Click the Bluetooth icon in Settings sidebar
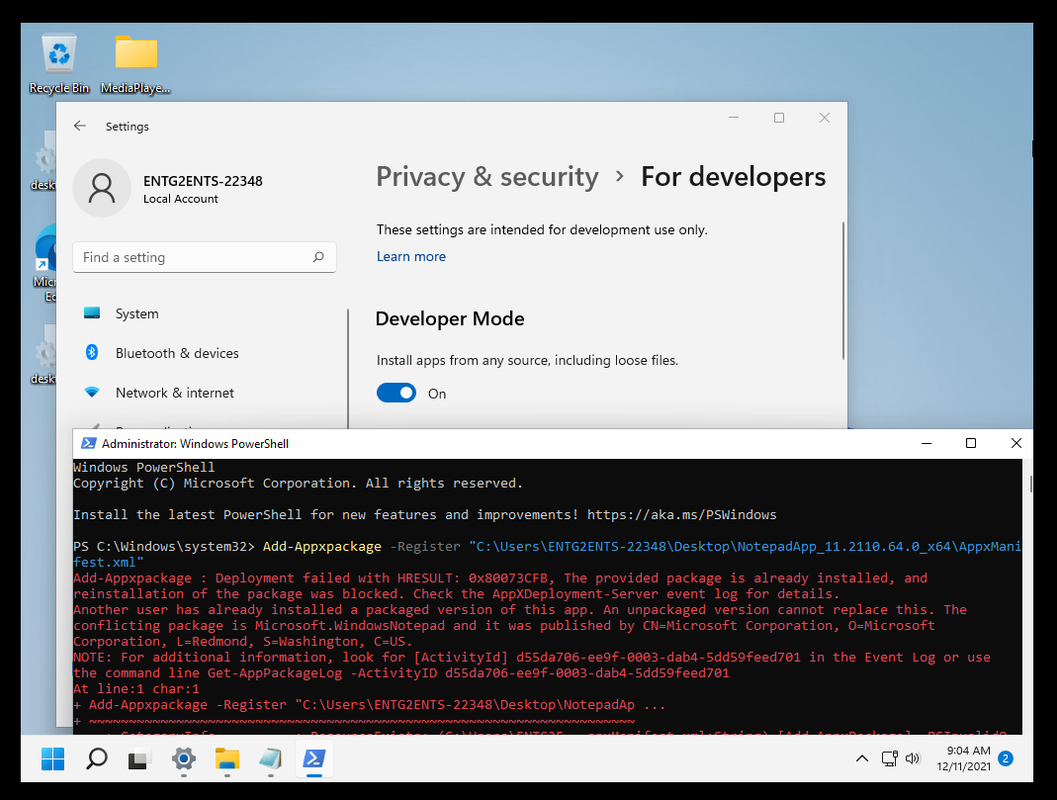Image resolution: width=1057 pixels, height=800 pixels. point(92,352)
